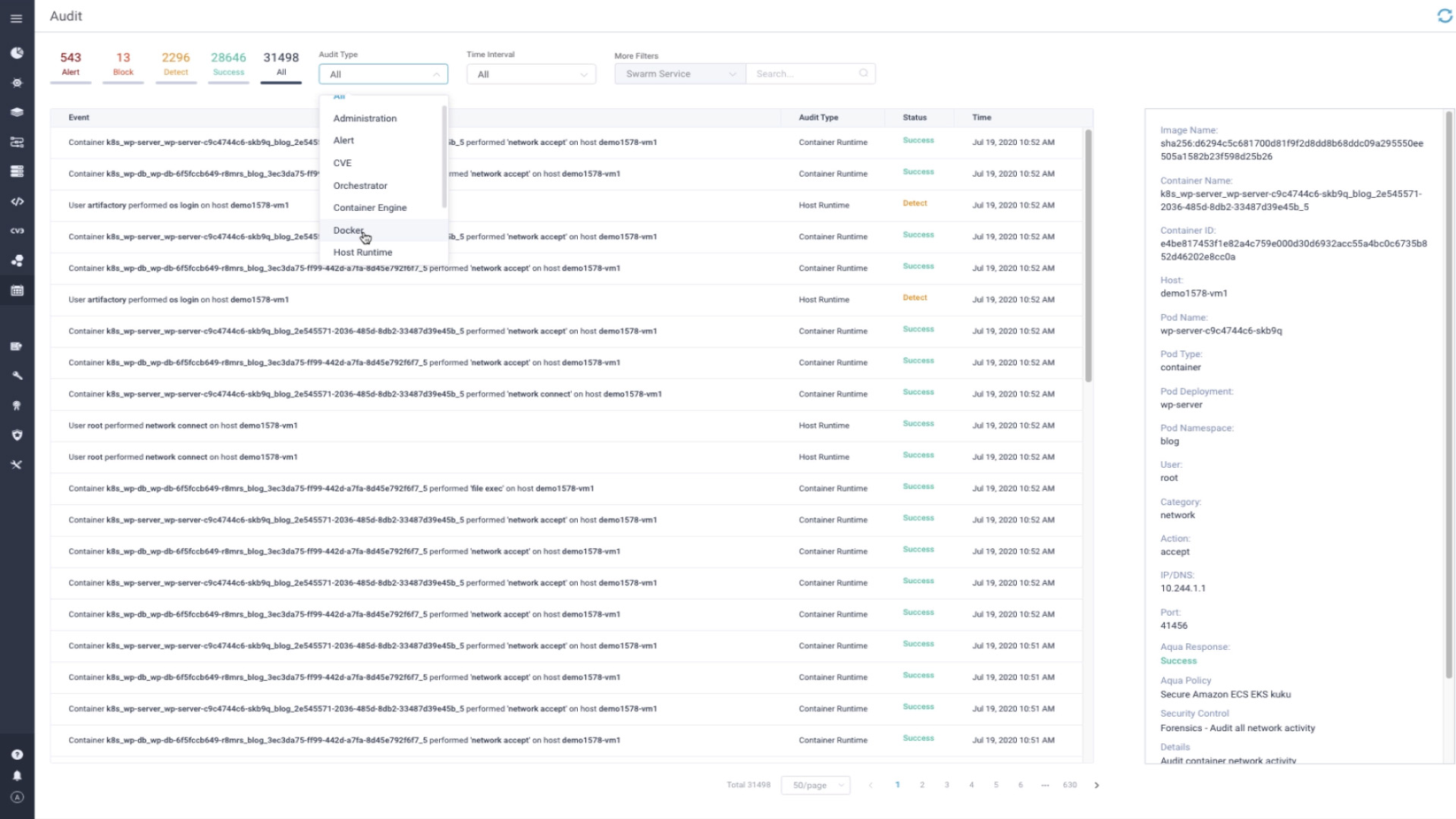Viewport: 1456px width, 819px height.
Task: Open the stacked layers sidebar icon
Action: point(17,112)
